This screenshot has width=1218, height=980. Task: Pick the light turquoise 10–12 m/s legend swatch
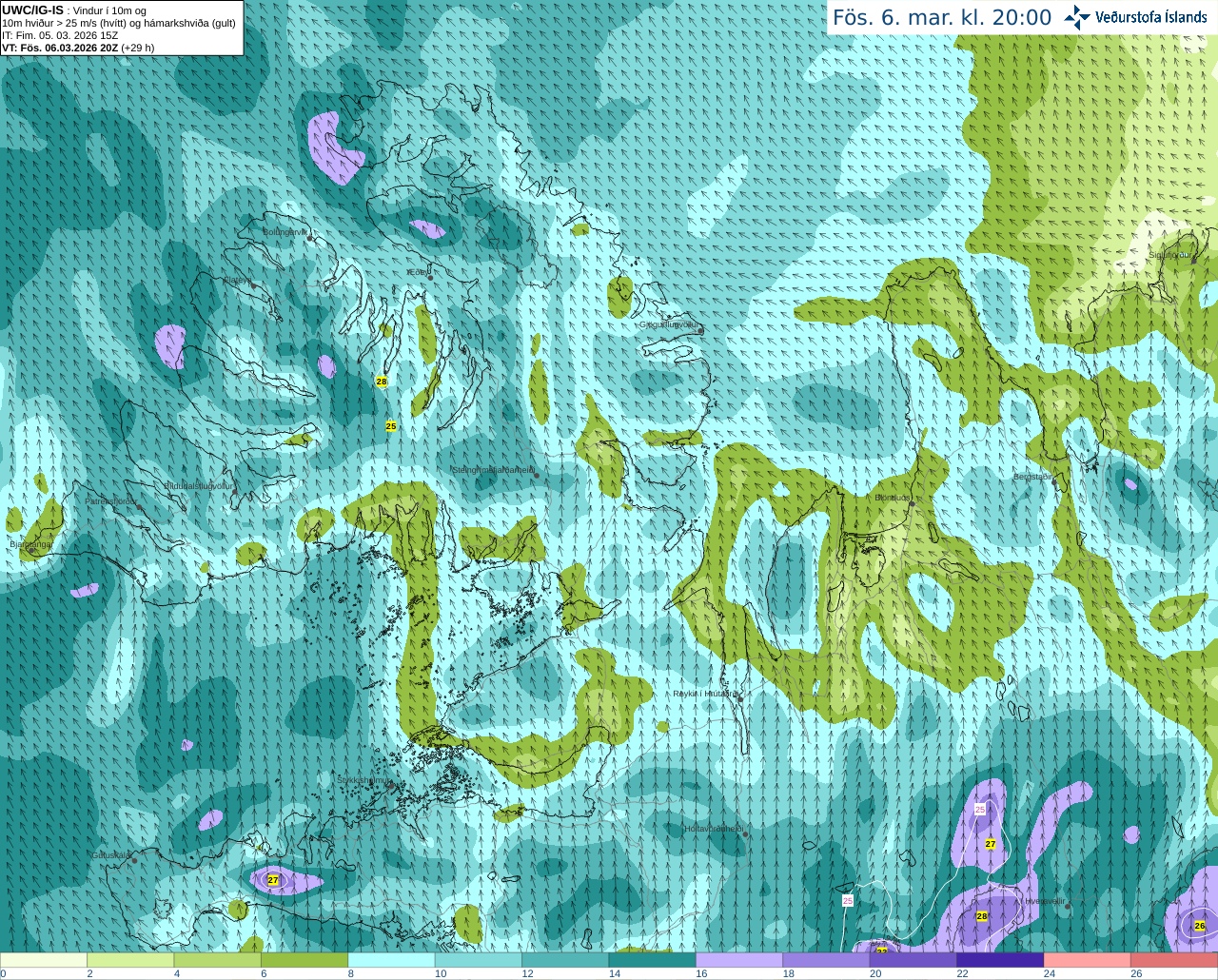point(479,960)
